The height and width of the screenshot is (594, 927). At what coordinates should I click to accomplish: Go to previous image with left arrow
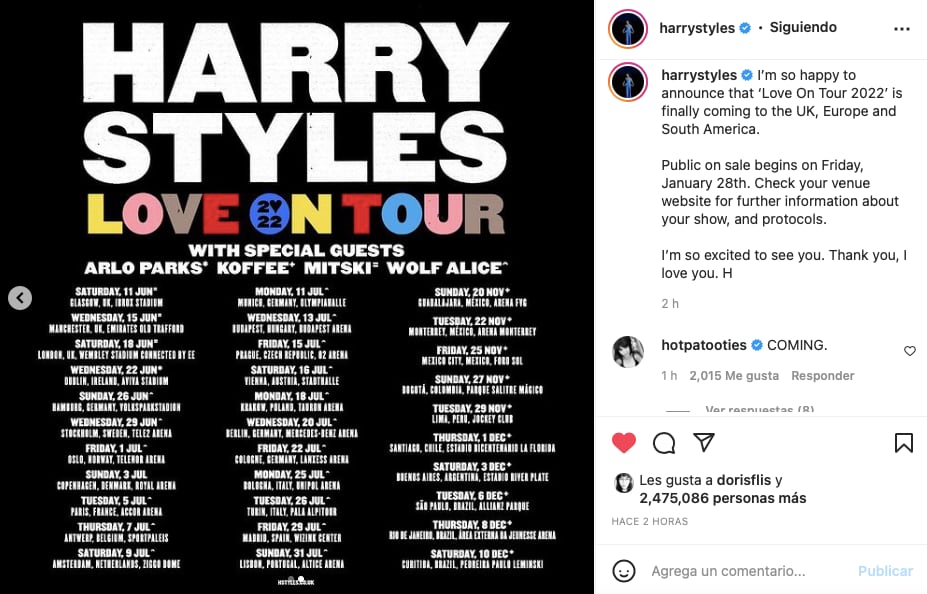pyautogui.click(x=20, y=297)
